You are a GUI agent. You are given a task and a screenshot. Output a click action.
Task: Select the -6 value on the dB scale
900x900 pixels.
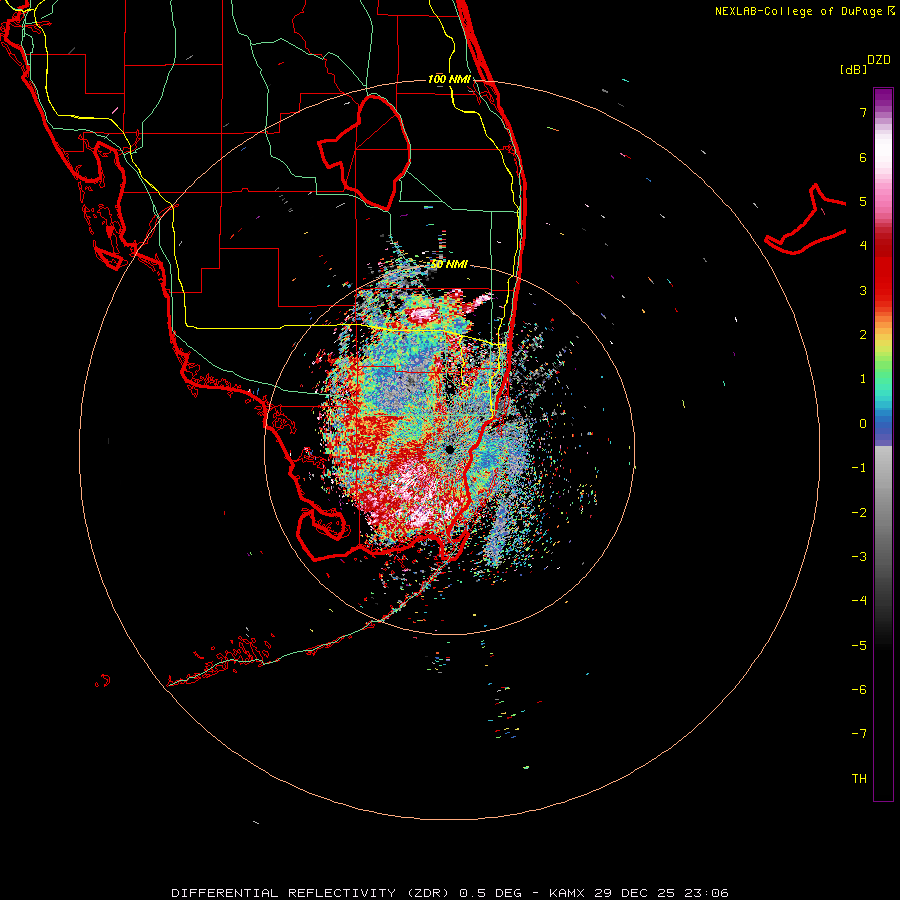click(x=859, y=690)
